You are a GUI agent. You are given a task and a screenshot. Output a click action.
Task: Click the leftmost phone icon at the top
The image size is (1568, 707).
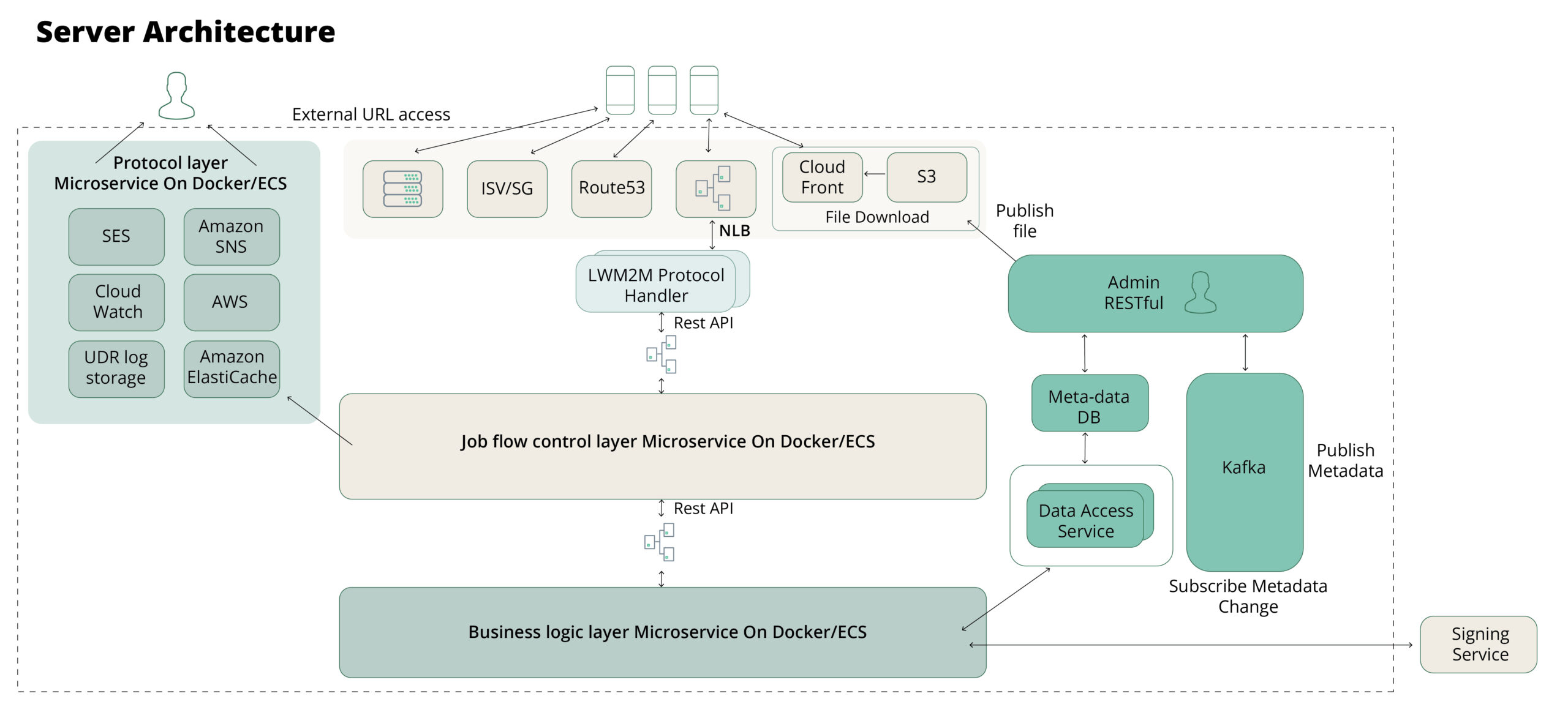(x=619, y=90)
